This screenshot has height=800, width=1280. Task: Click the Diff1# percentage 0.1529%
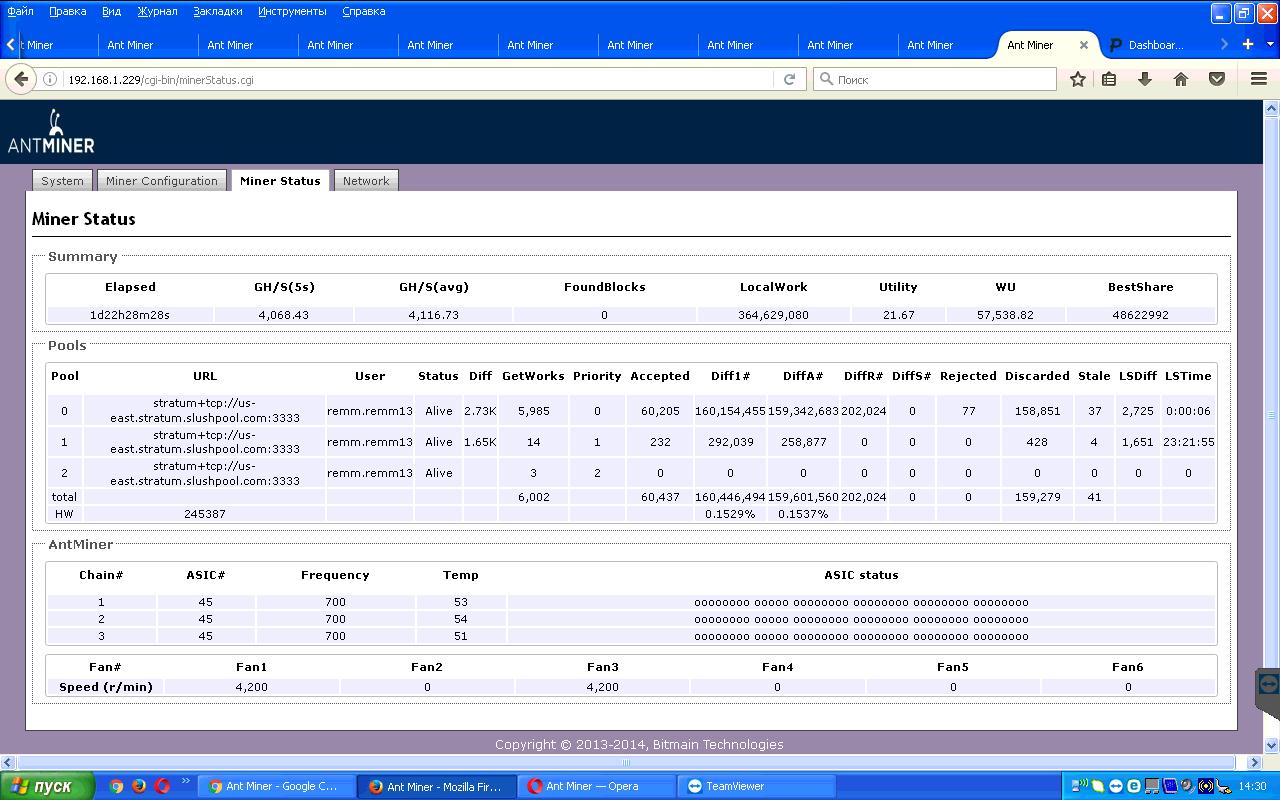click(x=730, y=514)
